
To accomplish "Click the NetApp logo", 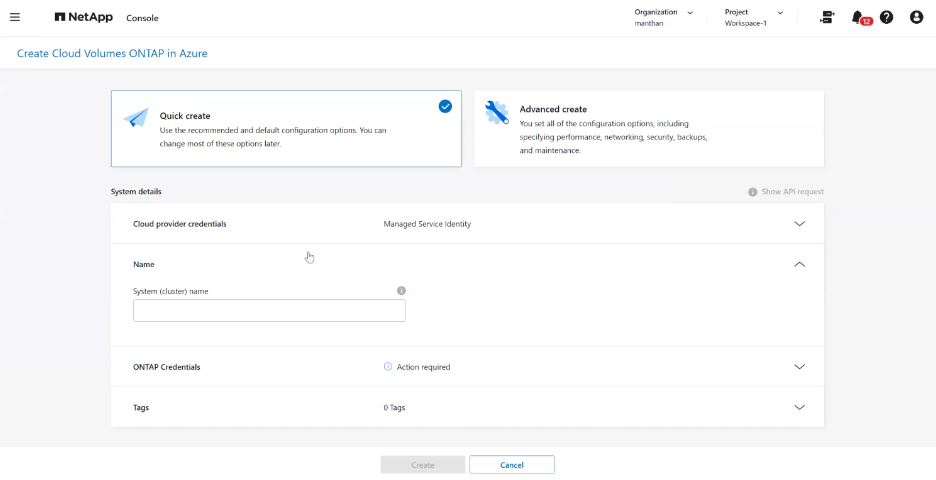I will (84, 17).
